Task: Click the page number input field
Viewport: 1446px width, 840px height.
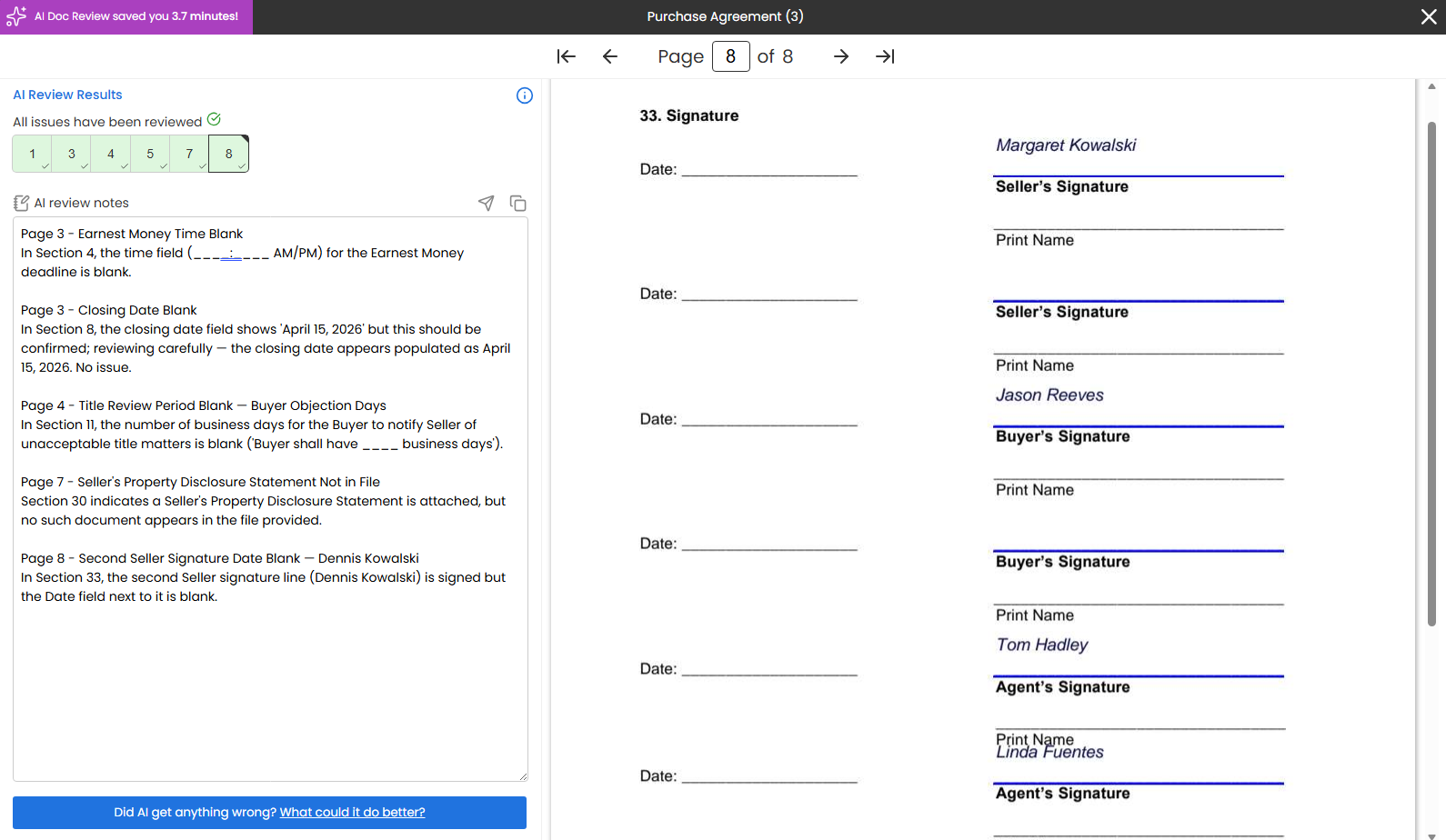Action: (731, 56)
